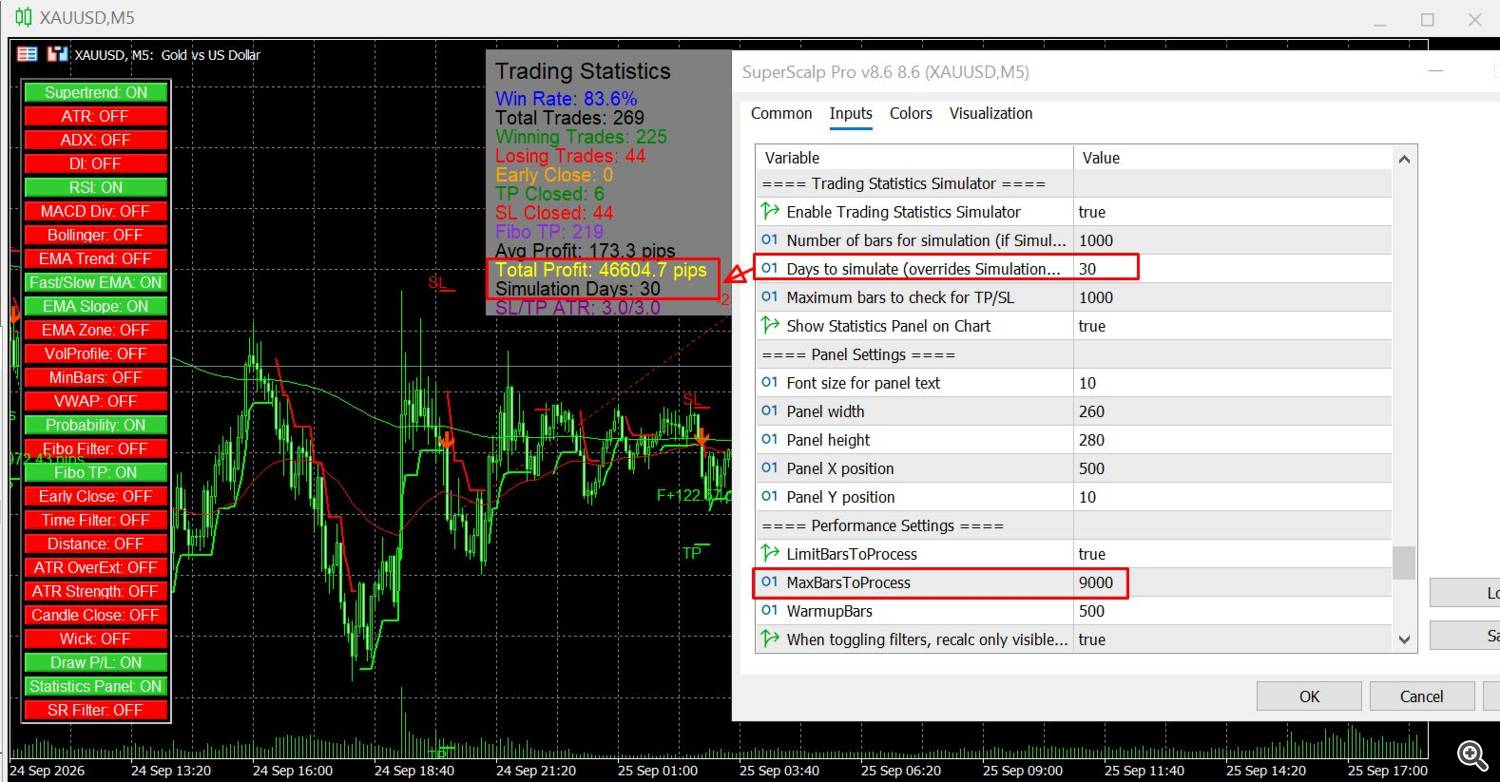1500x782 pixels.
Task: Select the Distance: OFF button
Action: 96,544
